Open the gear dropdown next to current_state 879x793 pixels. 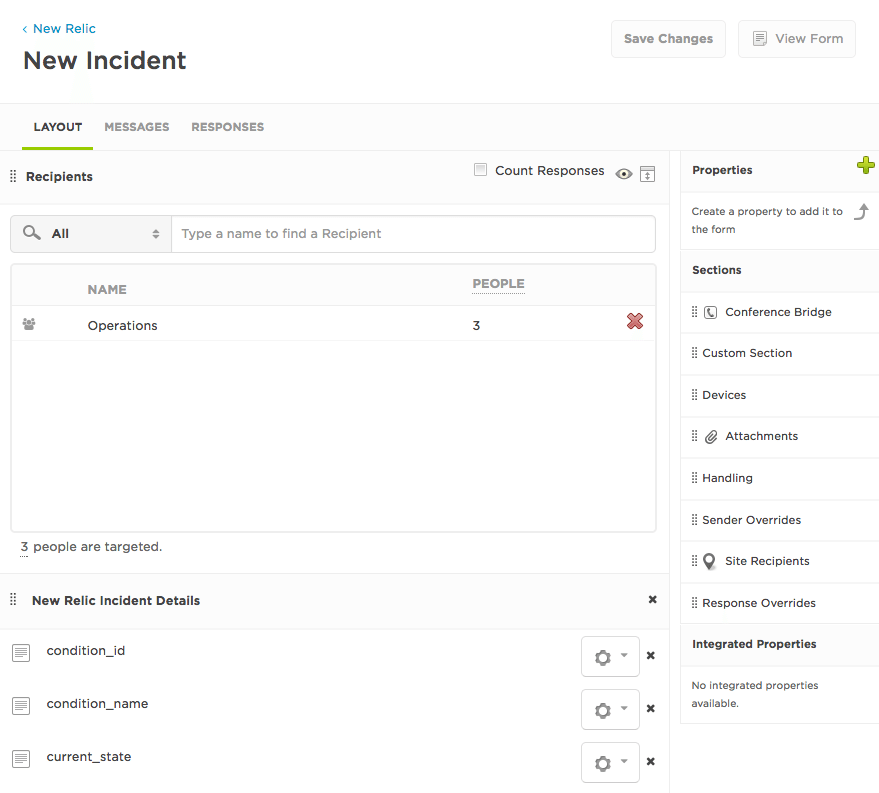(610, 762)
